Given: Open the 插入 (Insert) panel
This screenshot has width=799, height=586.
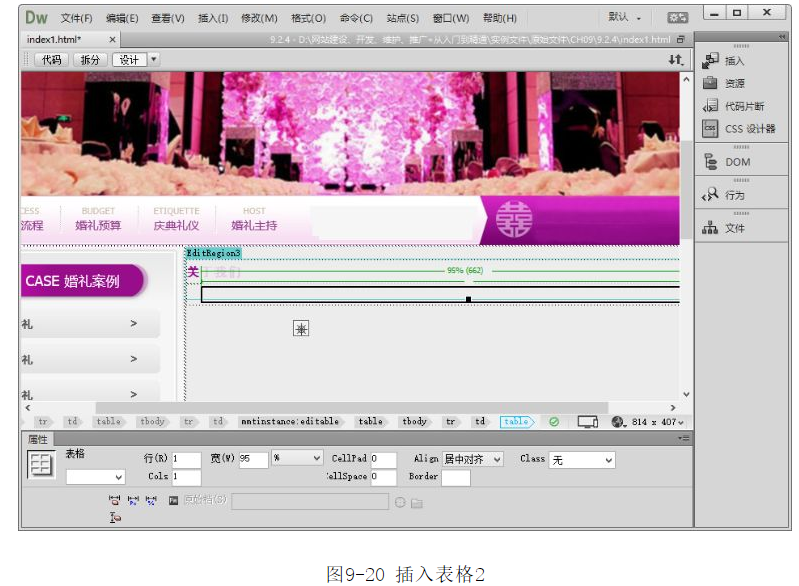Looking at the screenshot, I should pos(734,61).
